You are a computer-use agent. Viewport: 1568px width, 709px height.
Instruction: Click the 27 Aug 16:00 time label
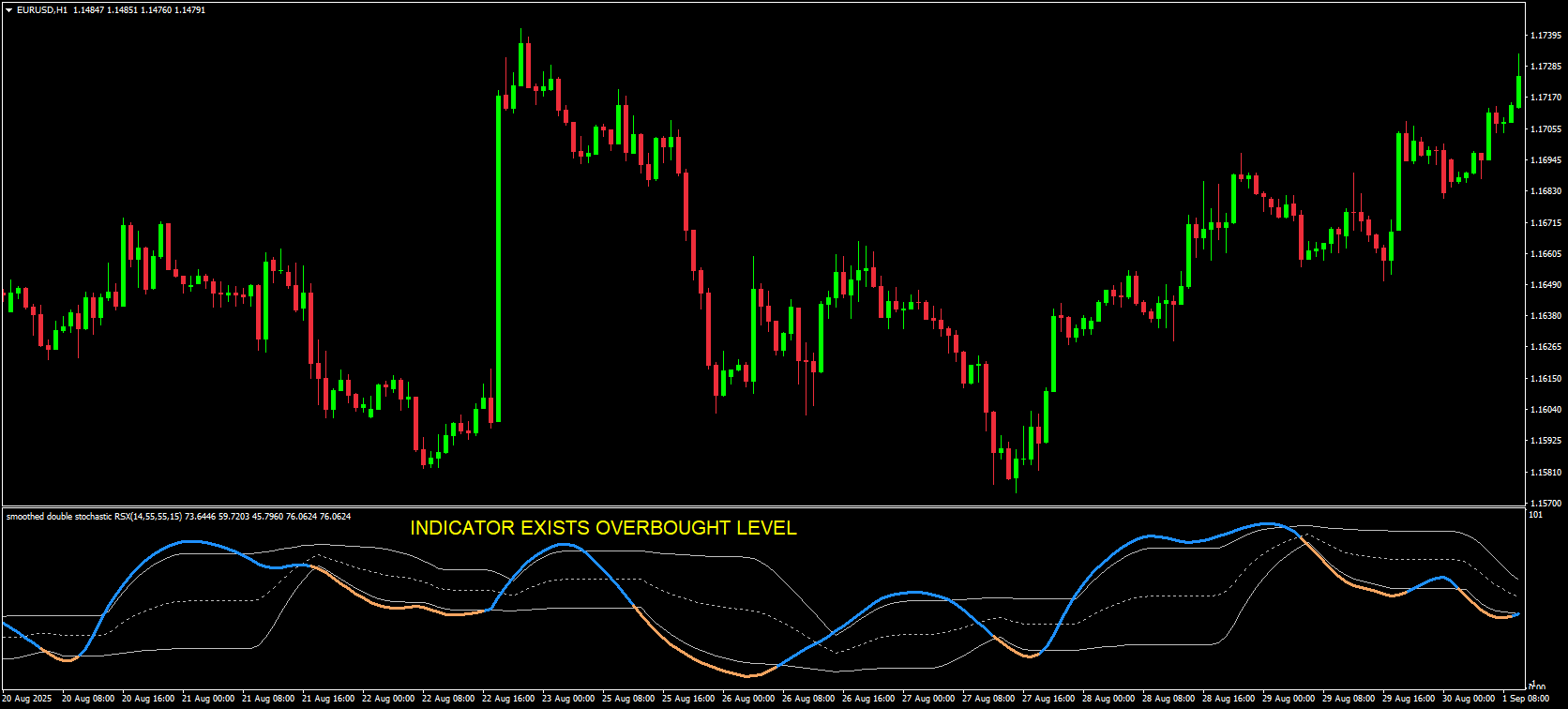1048,699
